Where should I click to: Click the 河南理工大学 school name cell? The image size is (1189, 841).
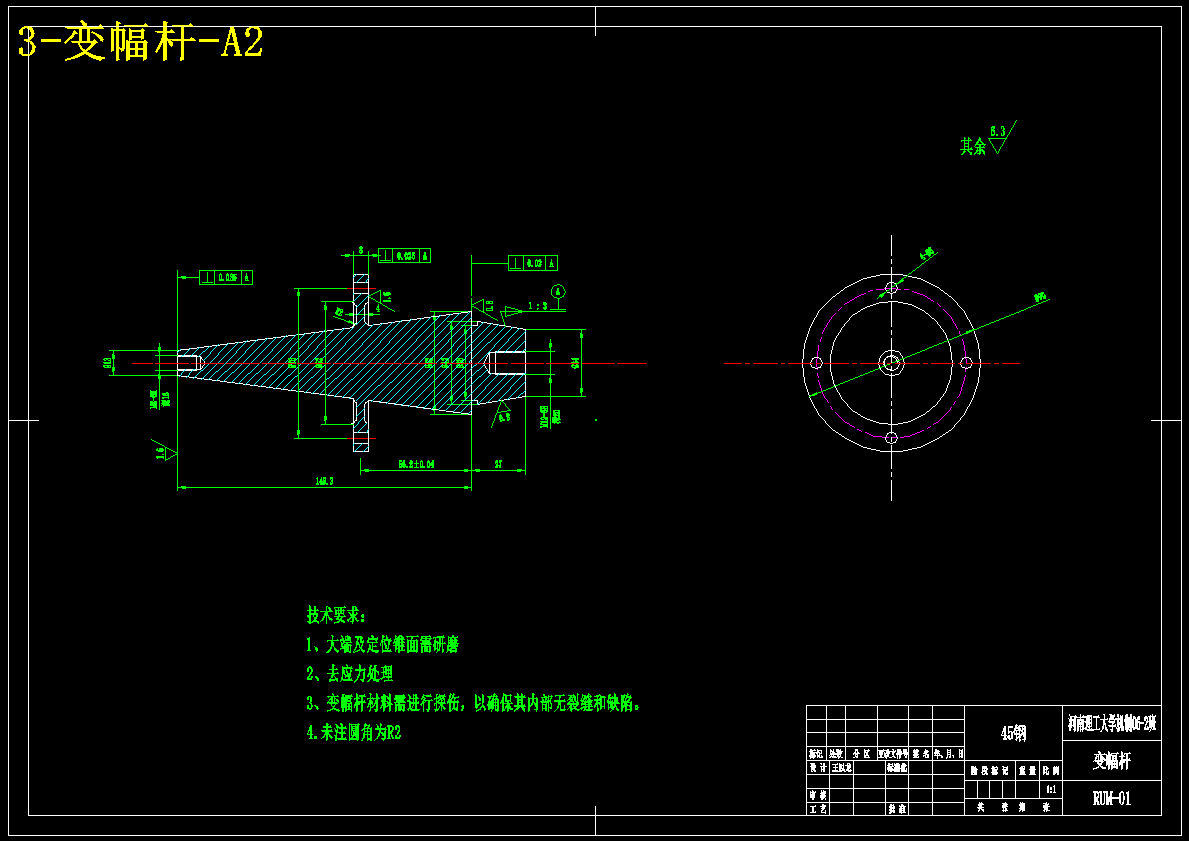pyautogui.click(x=1112, y=723)
